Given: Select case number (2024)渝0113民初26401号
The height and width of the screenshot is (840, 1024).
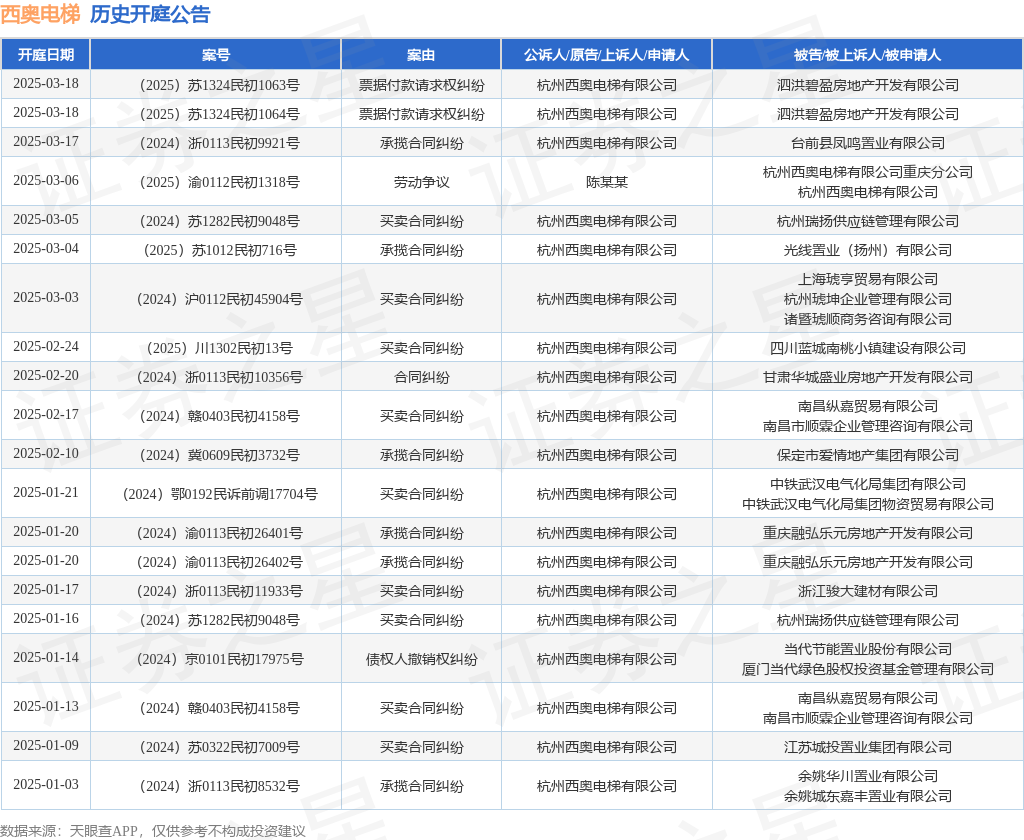Looking at the screenshot, I should pyautogui.click(x=219, y=533).
